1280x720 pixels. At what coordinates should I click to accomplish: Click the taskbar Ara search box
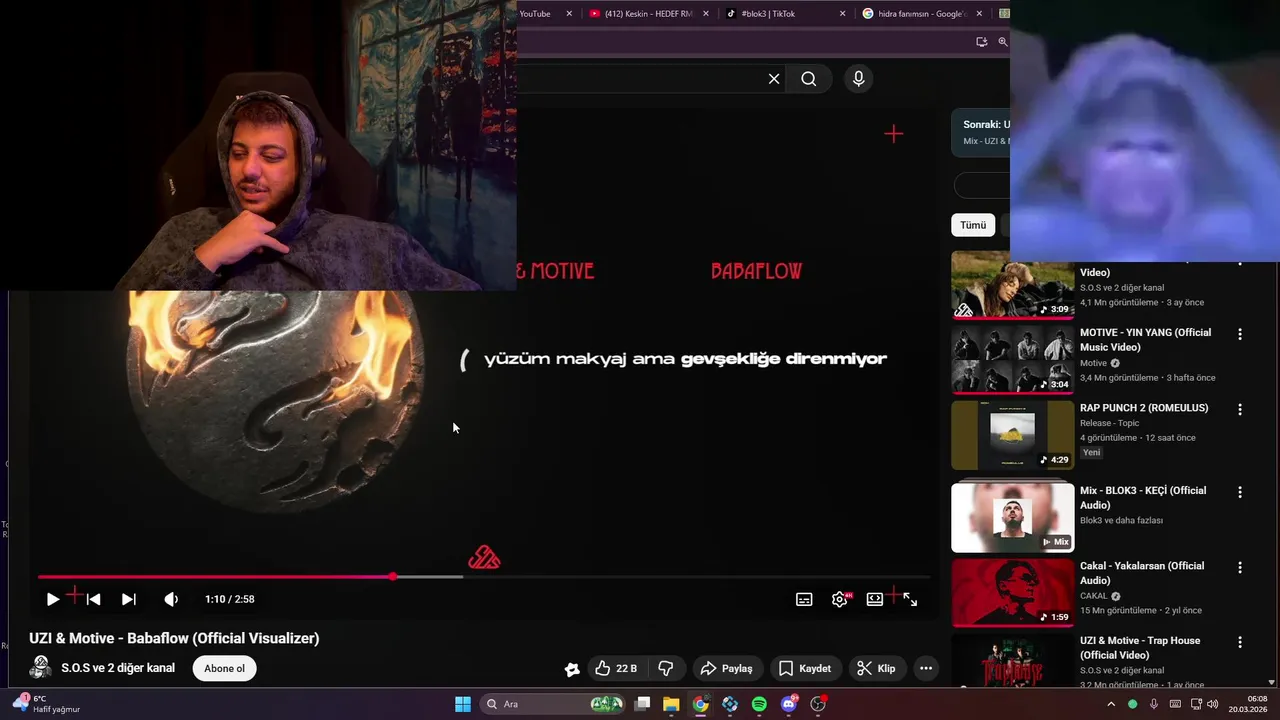553,704
